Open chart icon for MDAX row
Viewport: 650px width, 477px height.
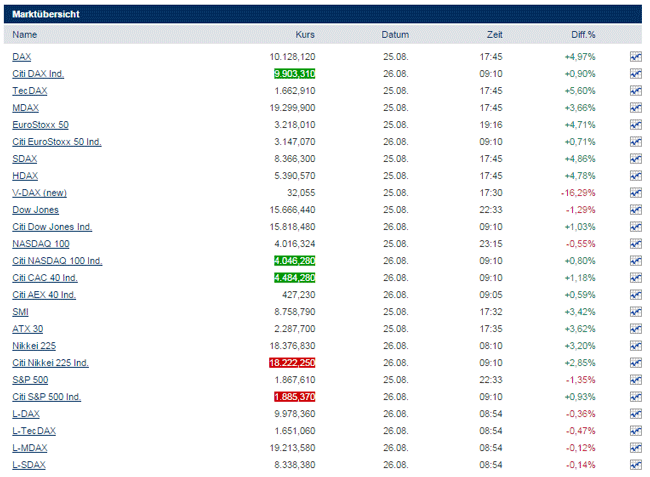click(x=635, y=108)
